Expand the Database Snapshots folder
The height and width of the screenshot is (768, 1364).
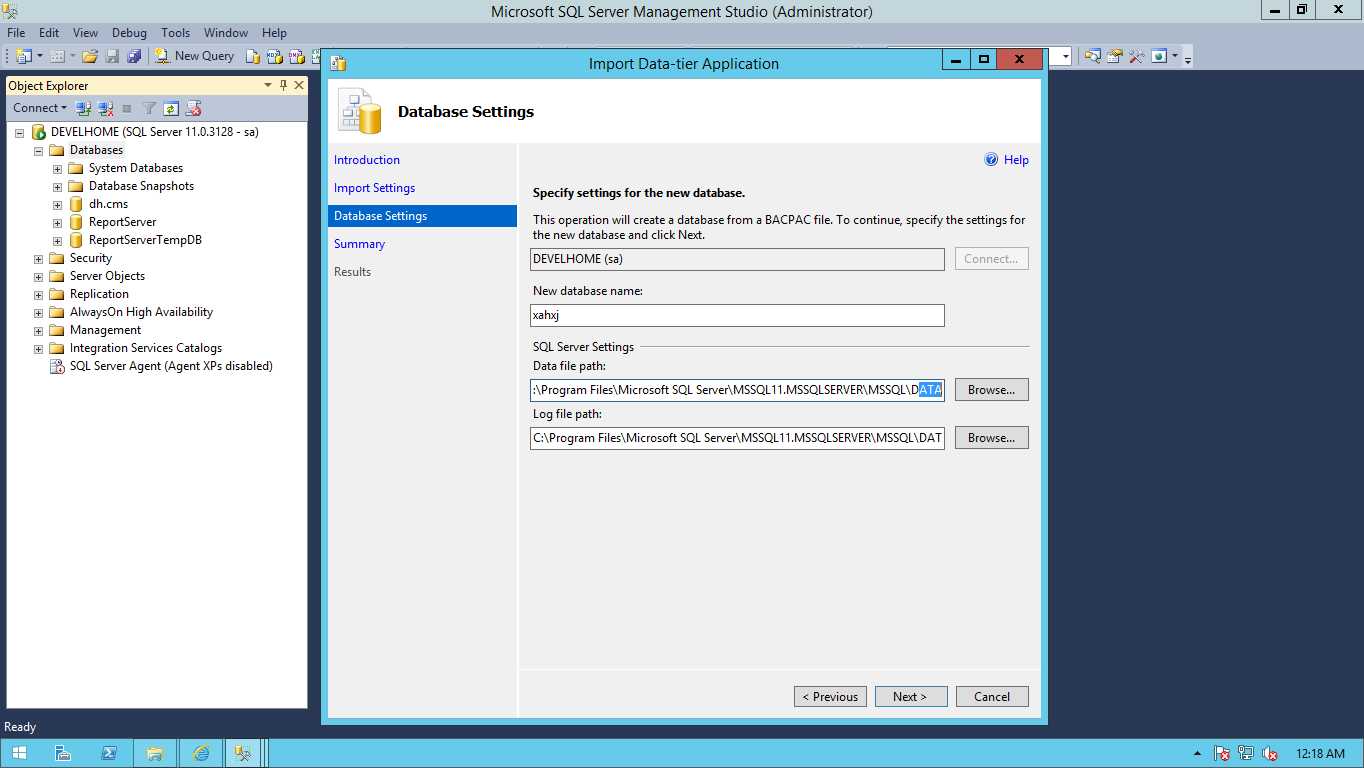coord(57,186)
